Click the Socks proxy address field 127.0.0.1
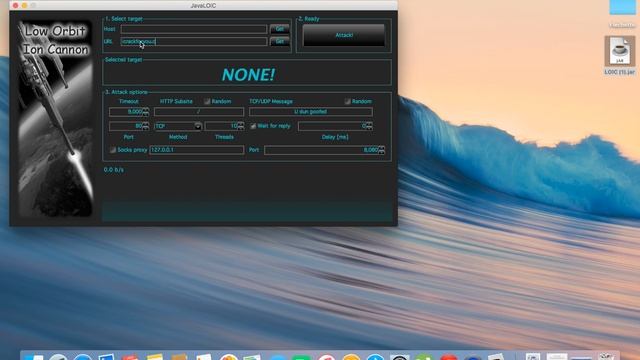 pyautogui.click(x=197, y=150)
